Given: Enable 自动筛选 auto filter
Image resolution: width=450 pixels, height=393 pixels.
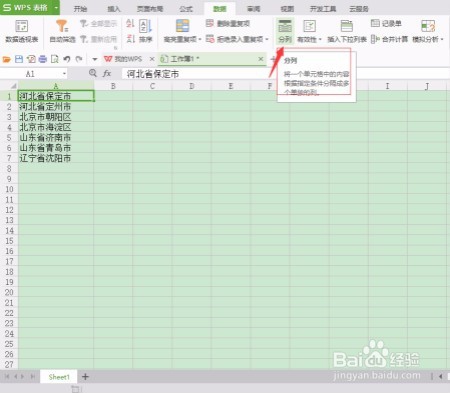Looking at the screenshot, I should [62, 31].
